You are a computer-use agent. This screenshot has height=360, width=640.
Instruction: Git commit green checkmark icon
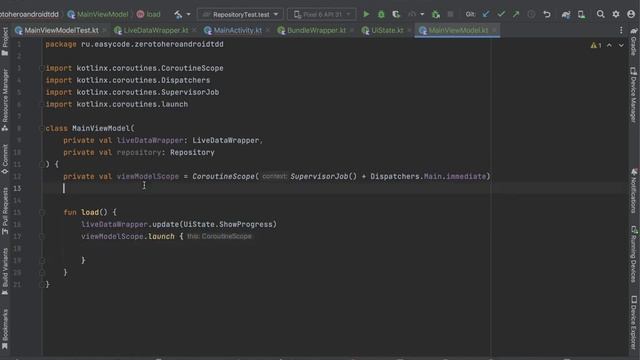[501, 14]
